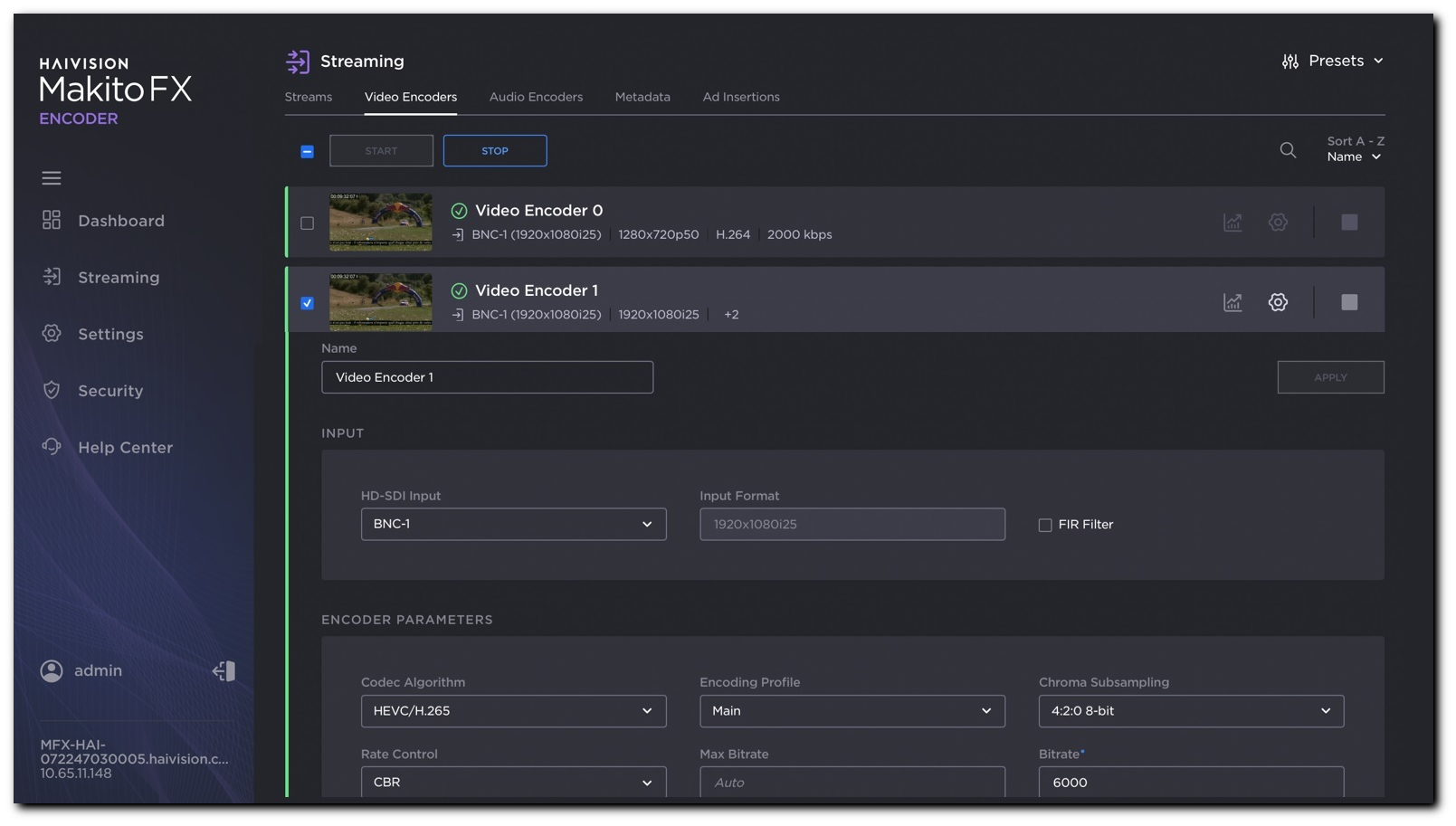The height and width of the screenshot is (826, 1456).
Task: Open the Rate Control CBR dropdown
Action: pos(514,782)
